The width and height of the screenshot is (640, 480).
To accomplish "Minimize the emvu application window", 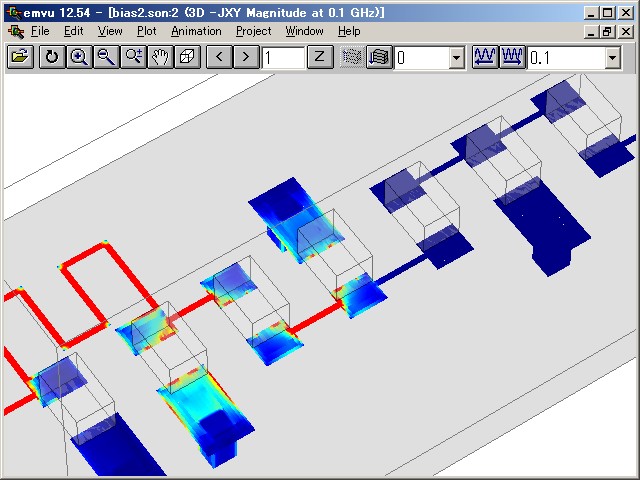I will pos(591,13).
